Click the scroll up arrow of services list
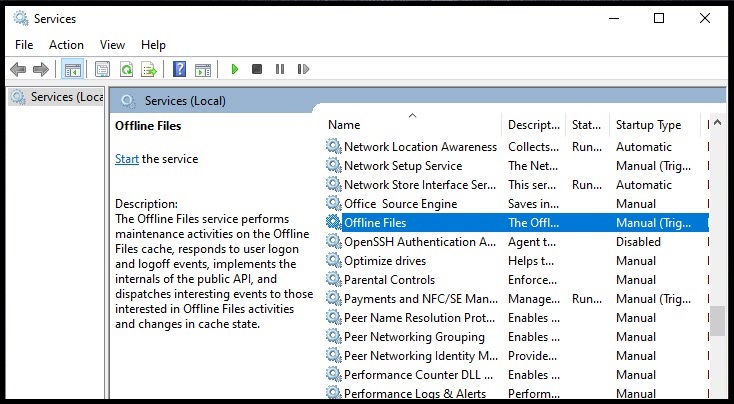The width and height of the screenshot is (734, 404). 718,124
